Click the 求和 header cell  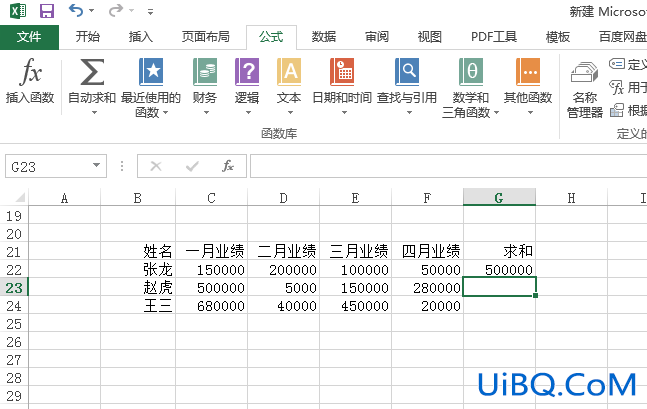499,251
